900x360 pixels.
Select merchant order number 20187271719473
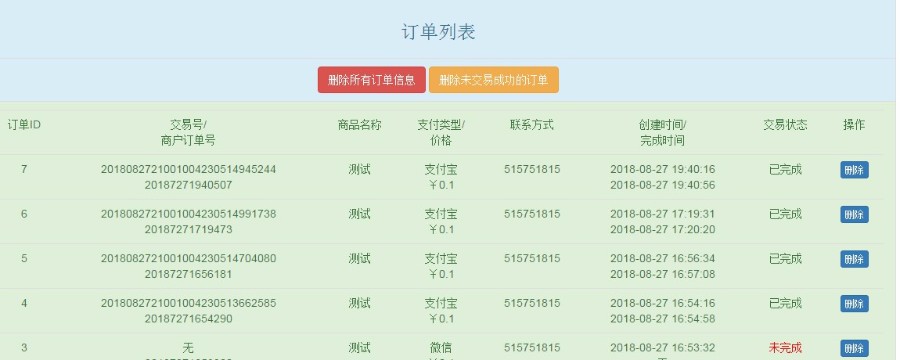point(188,229)
